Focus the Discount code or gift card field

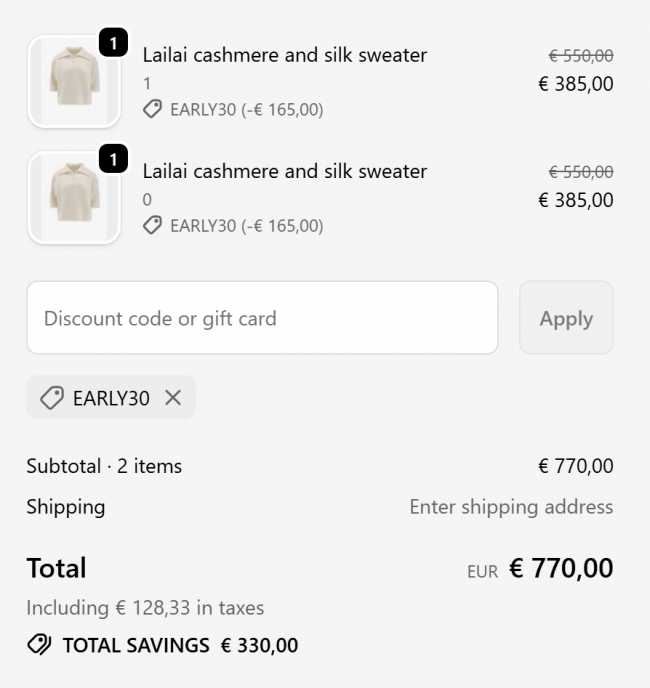pyautogui.click(x=262, y=318)
